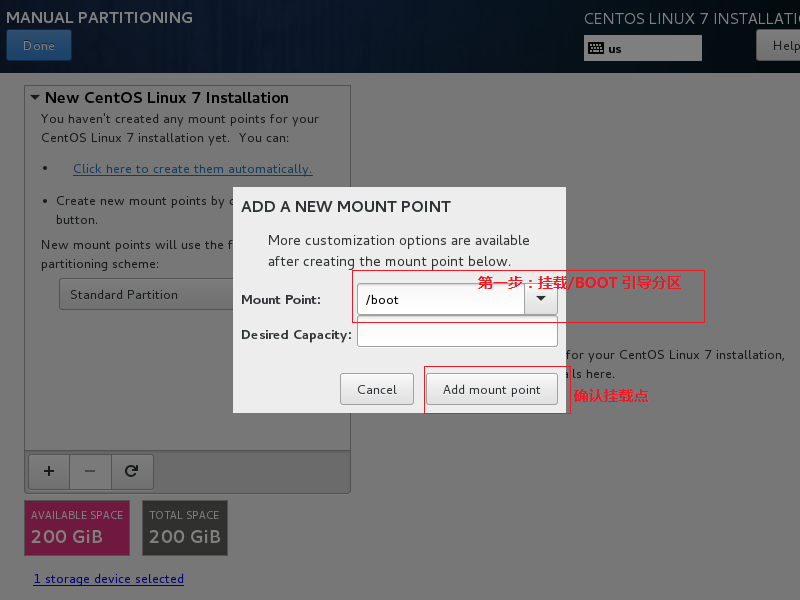This screenshot has width=800, height=600.
Task: Confirm with the Add mount point button
Action: [x=491, y=390]
